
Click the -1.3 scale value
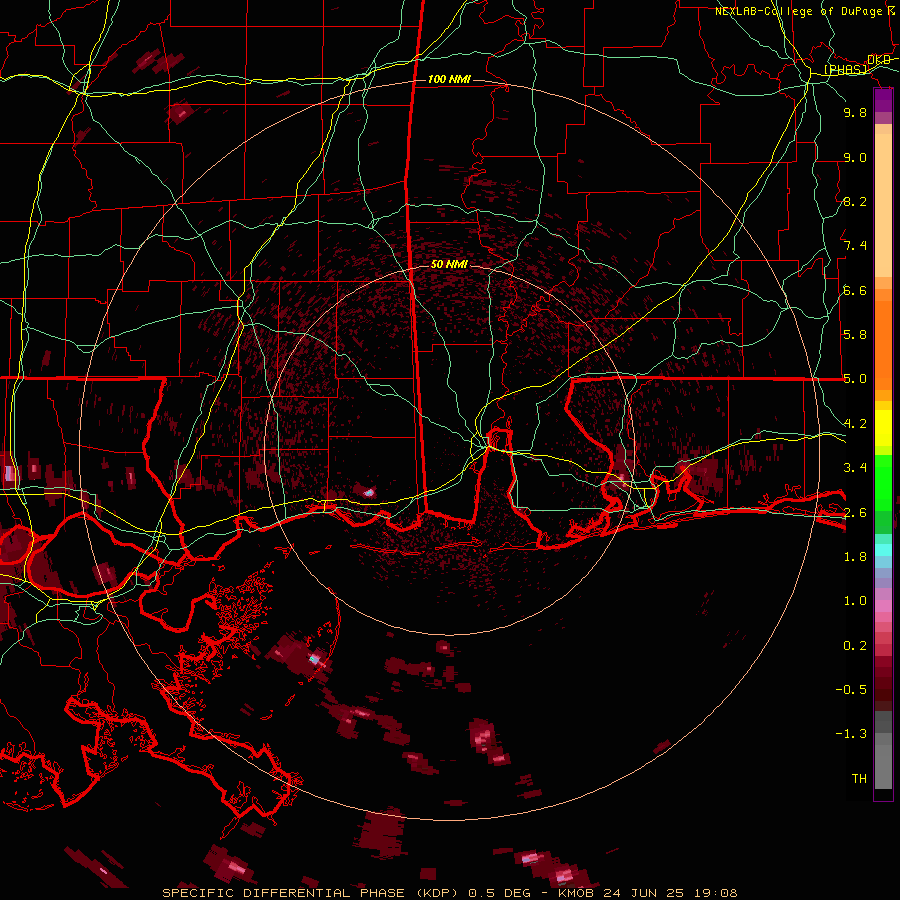[851, 734]
